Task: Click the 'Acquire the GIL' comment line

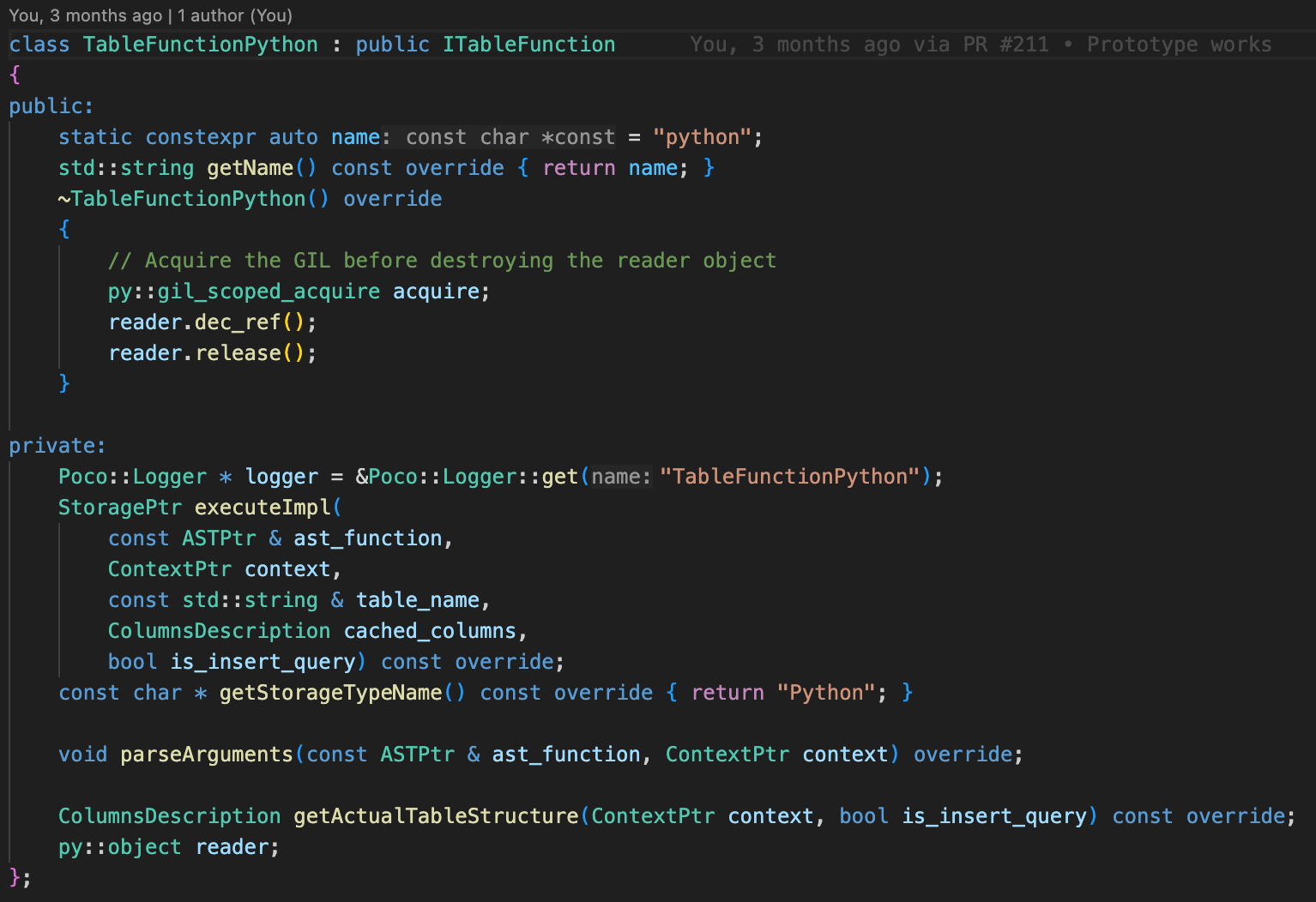Action: (x=442, y=261)
